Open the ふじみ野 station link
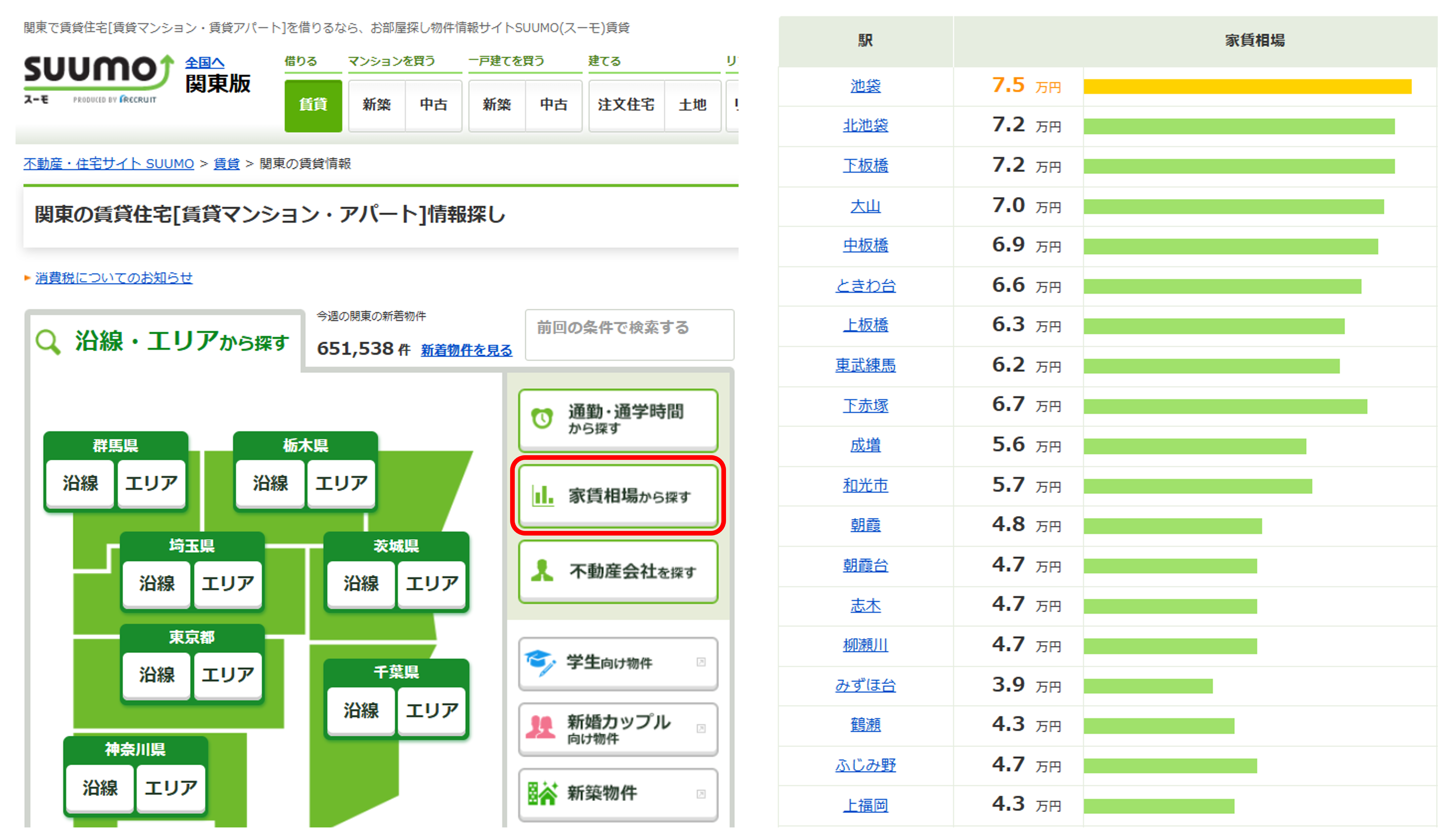The height and width of the screenshot is (840, 1454). pyautogui.click(x=865, y=766)
